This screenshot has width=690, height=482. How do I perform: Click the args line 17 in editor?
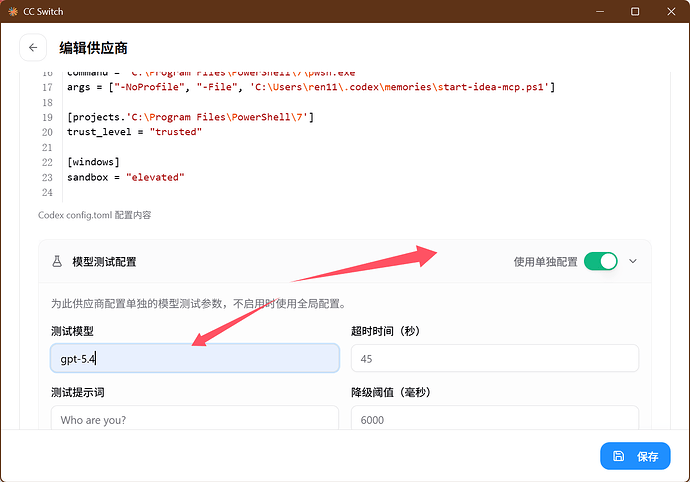(x=311, y=87)
